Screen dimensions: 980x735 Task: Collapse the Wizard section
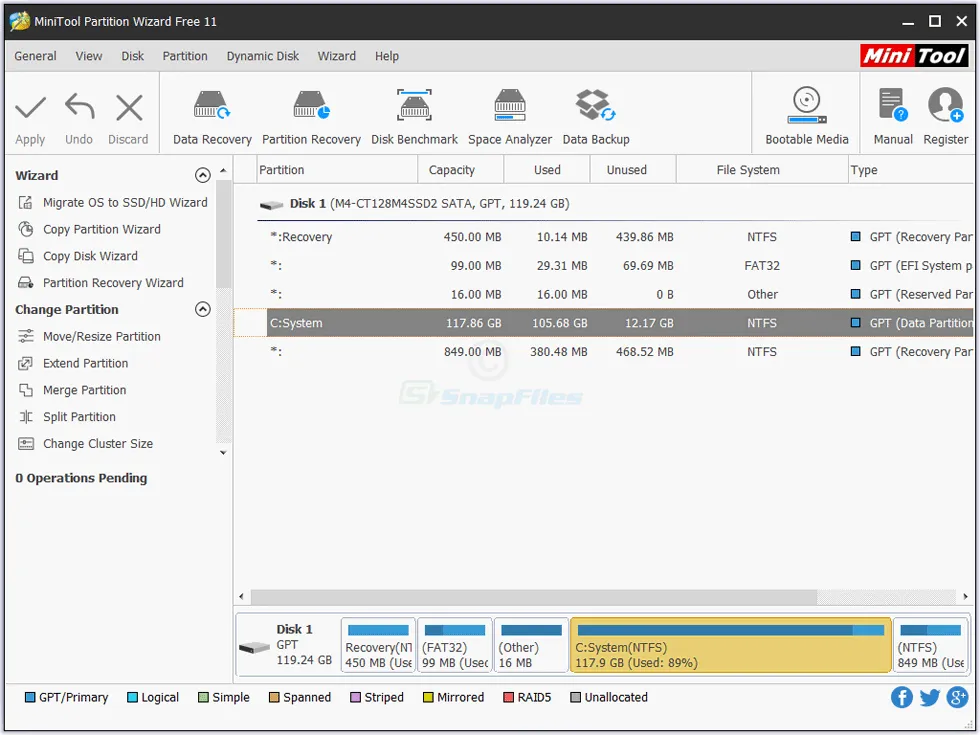202,176
